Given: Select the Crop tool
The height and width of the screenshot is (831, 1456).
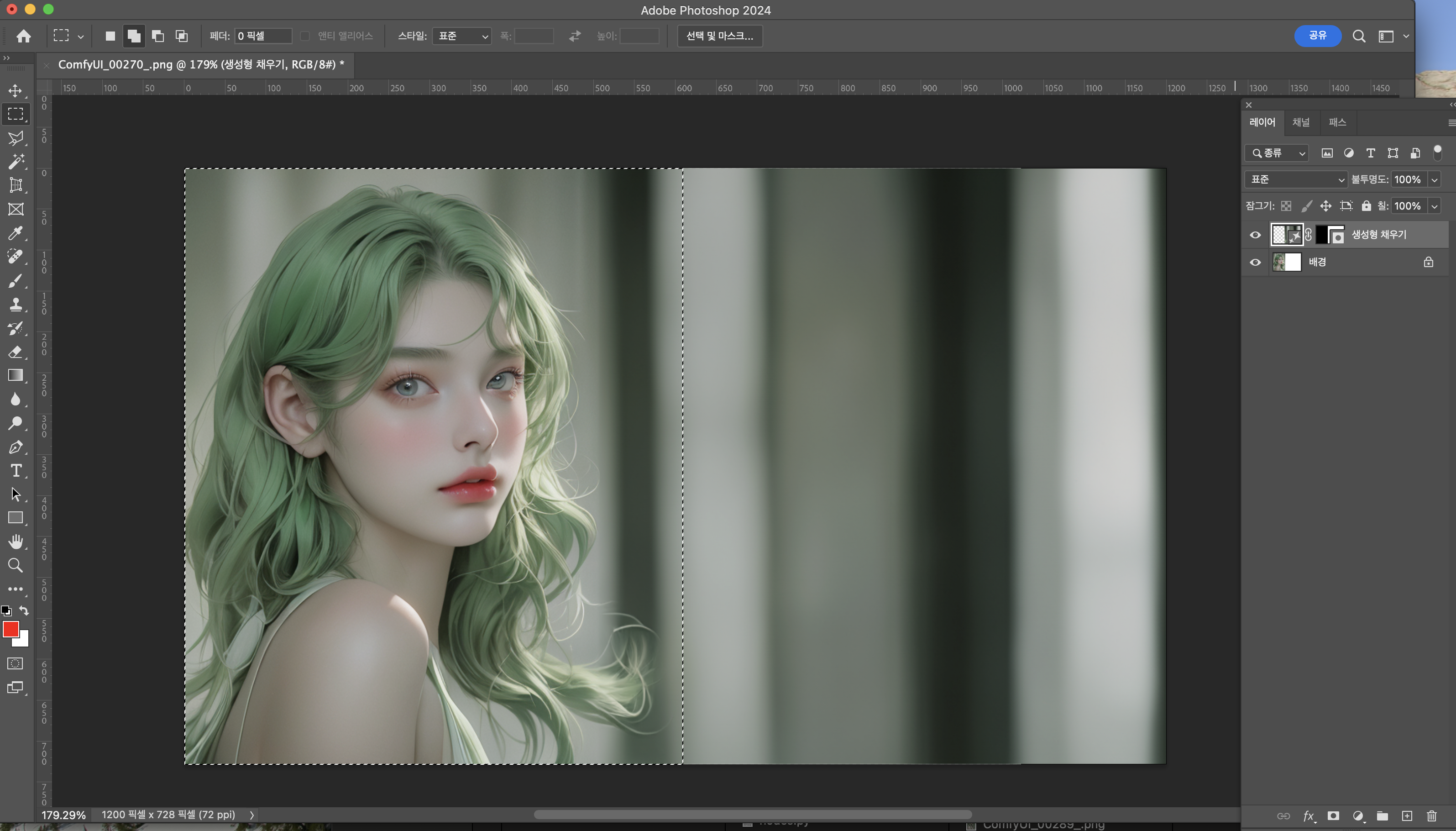Looking at the screenshot, I should 16,185.
